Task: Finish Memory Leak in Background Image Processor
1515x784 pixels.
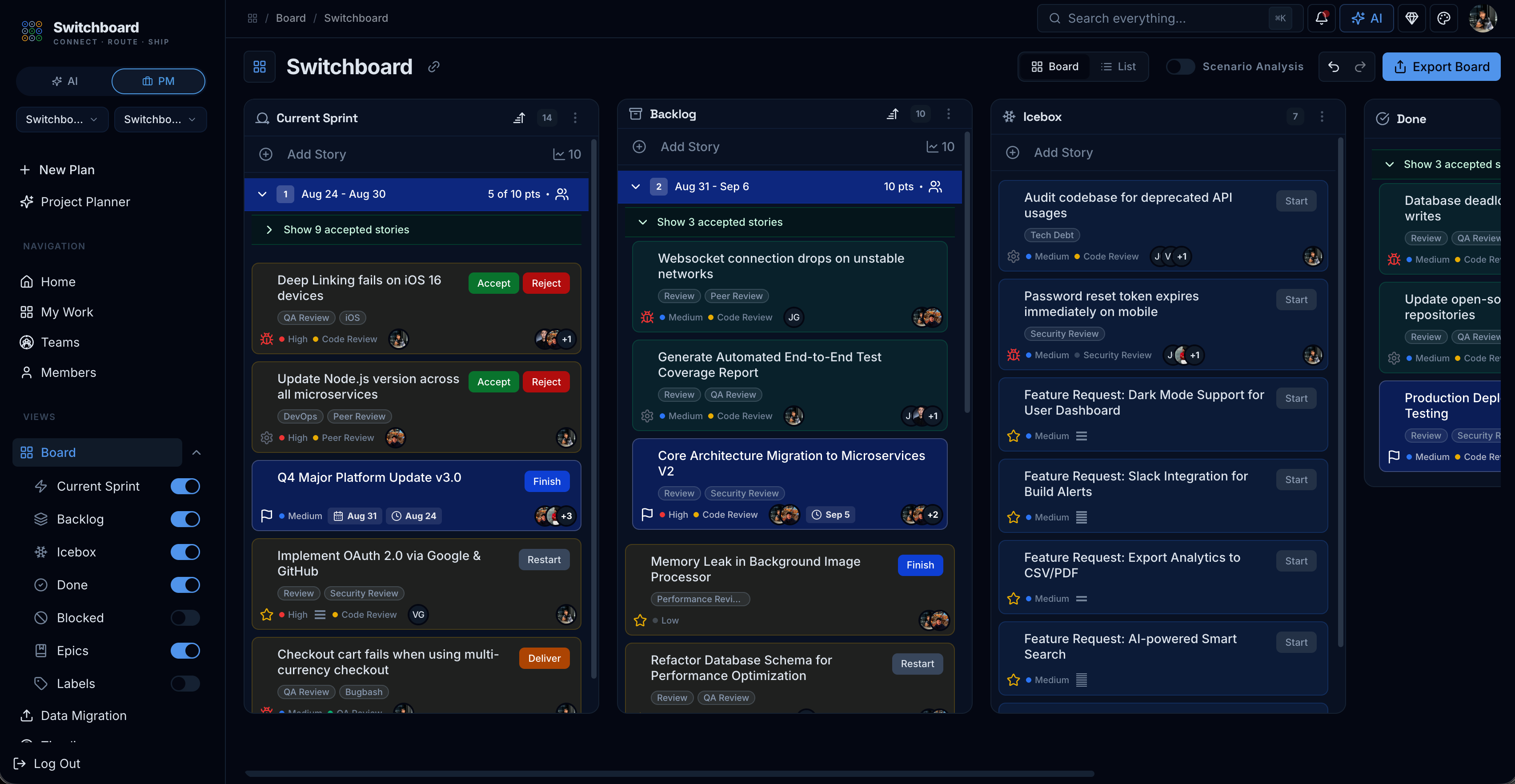Action: coord(920,565)
